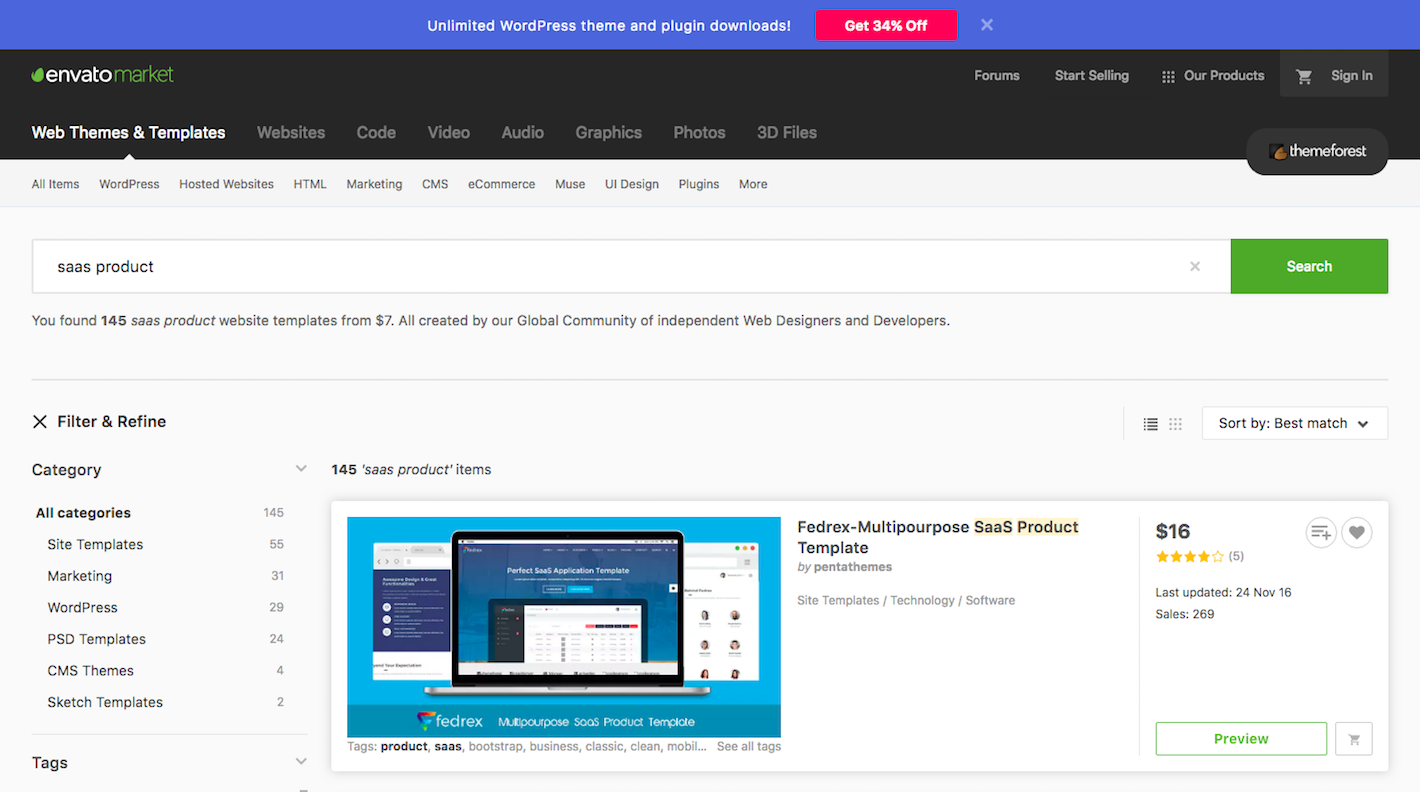The width and height of the screenshot is (1420, 792).
Task: Open the Our Products grid menu
Action: 1212,76
